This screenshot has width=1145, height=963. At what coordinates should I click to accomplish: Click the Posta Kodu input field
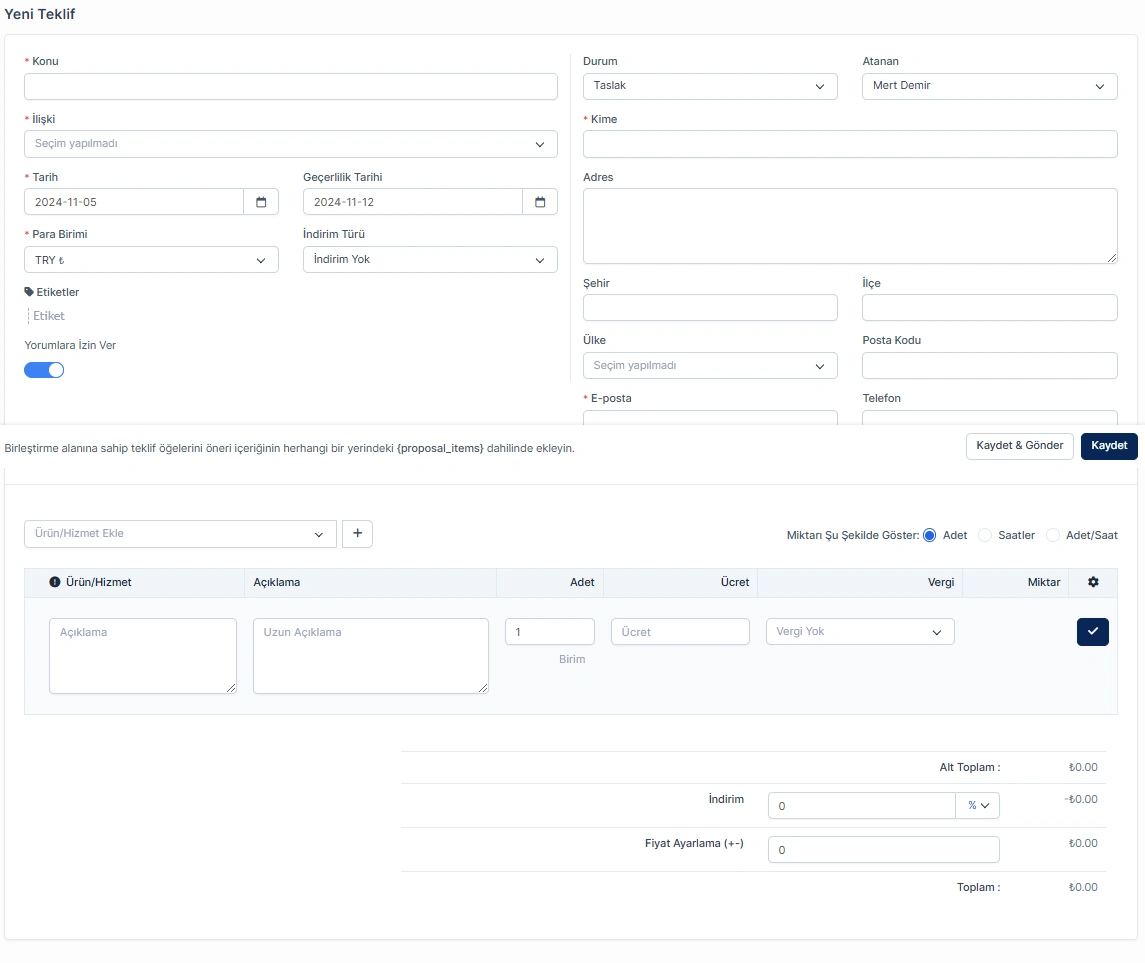[989, 366]
